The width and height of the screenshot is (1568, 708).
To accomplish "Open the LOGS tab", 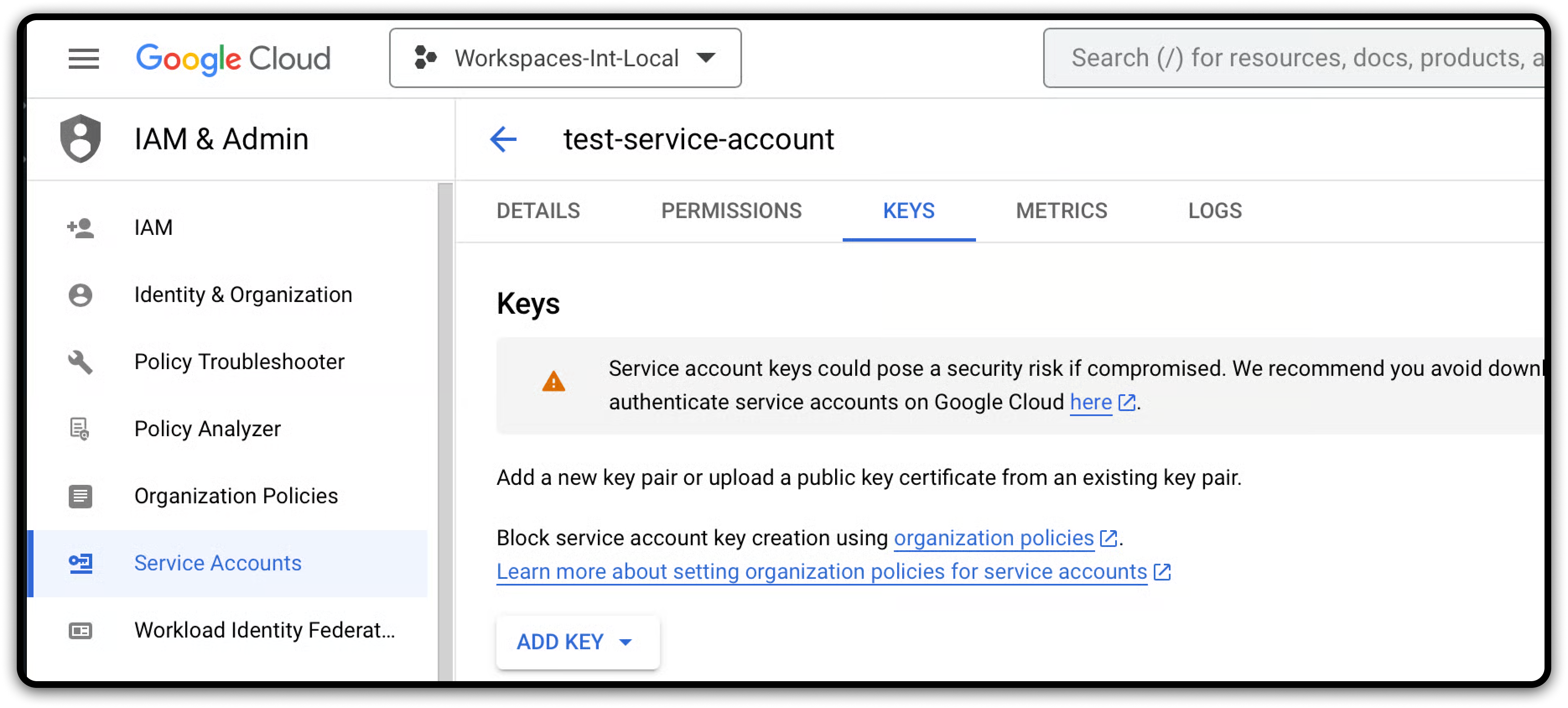I will pos(1215,211).
